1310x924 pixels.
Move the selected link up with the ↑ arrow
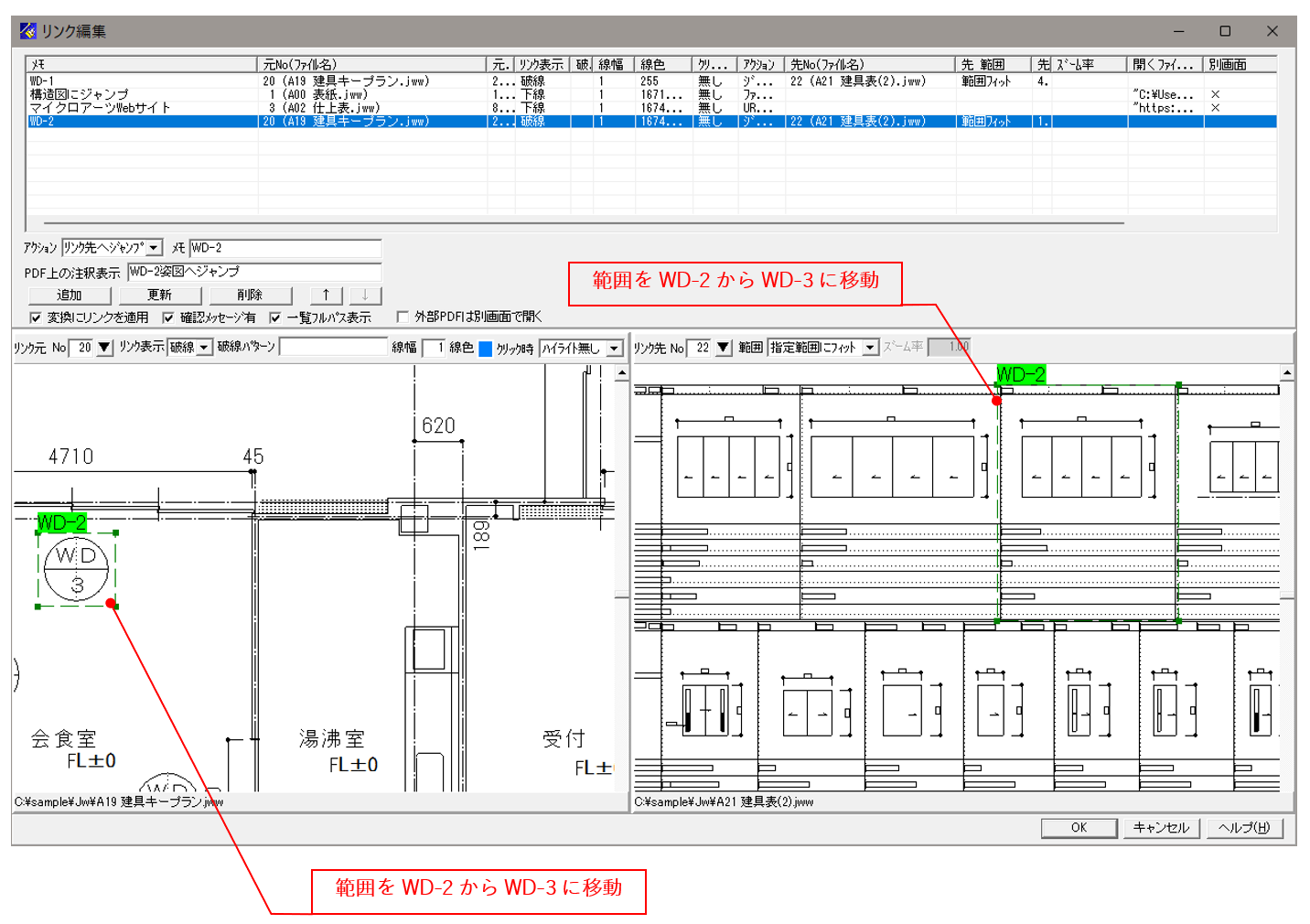click(326, 295)
